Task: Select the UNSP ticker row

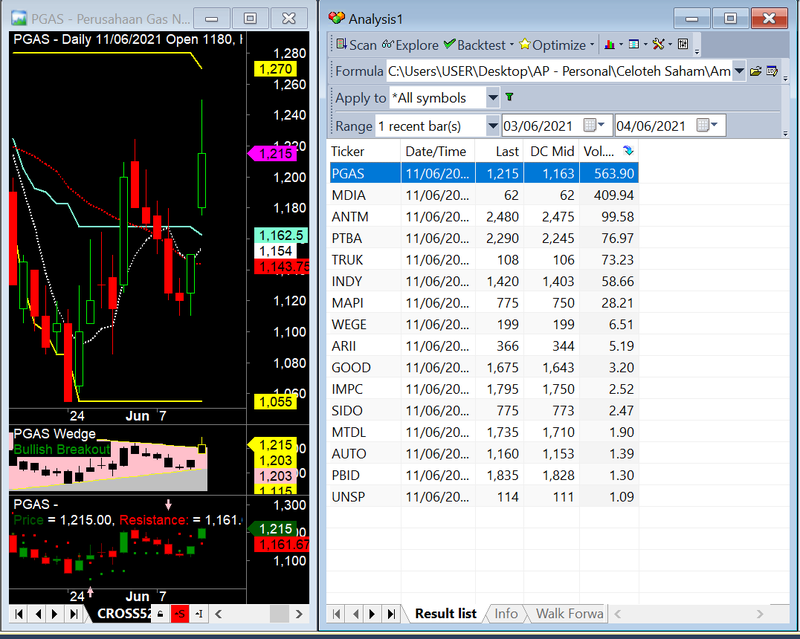Action: pyautogui.click(x=484, y=497)
